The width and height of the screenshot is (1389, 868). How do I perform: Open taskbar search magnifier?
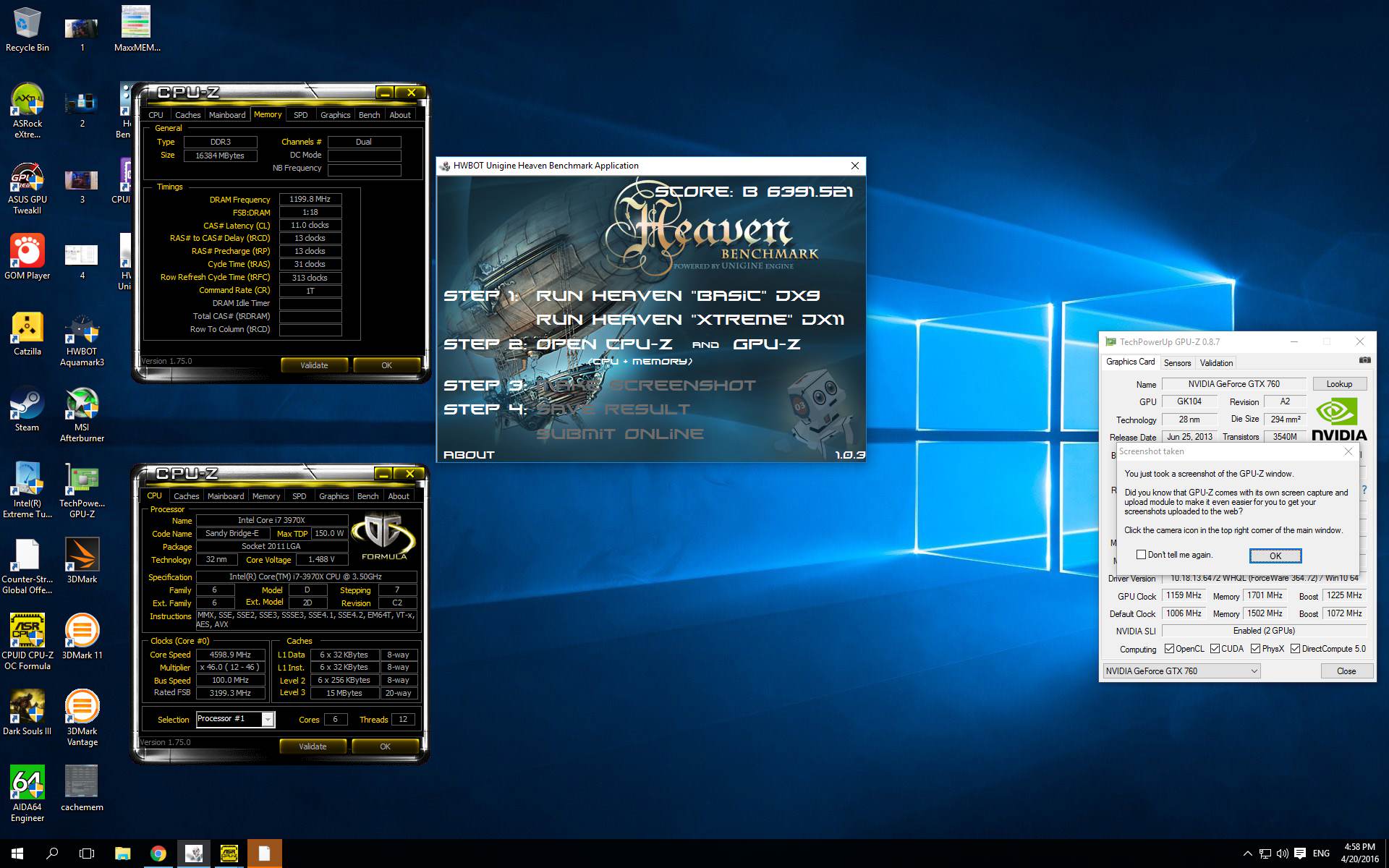coord(52,854)
